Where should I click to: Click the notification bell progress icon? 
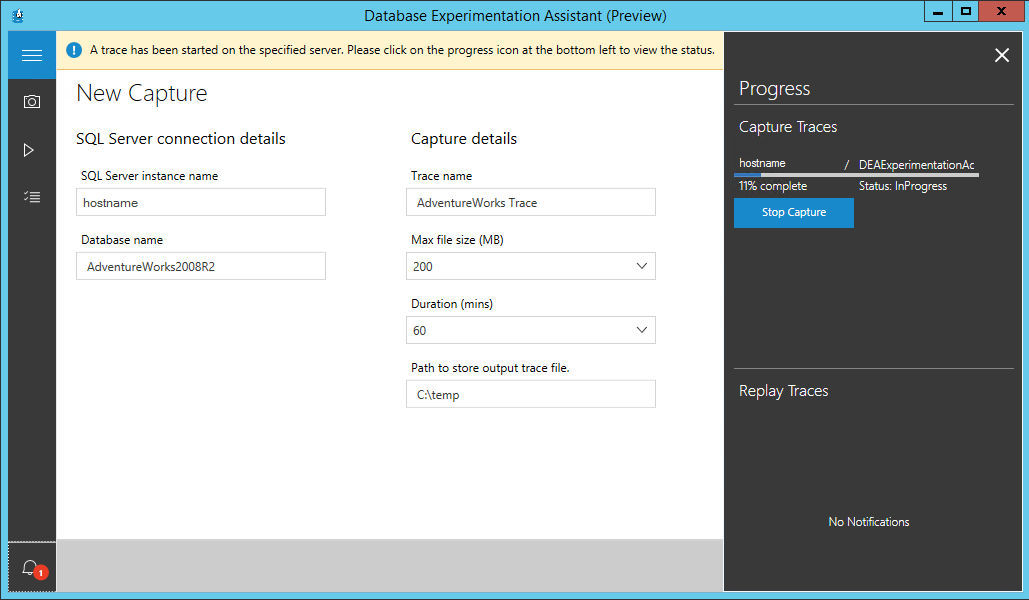coord(31,569)
